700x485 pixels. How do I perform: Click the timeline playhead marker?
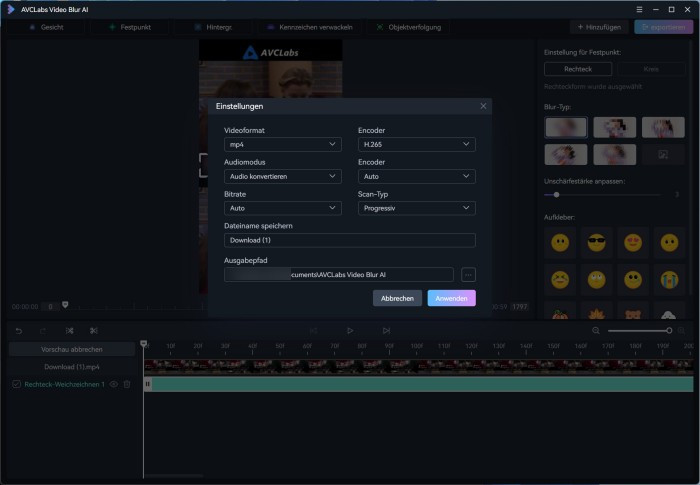pos(144,343)
